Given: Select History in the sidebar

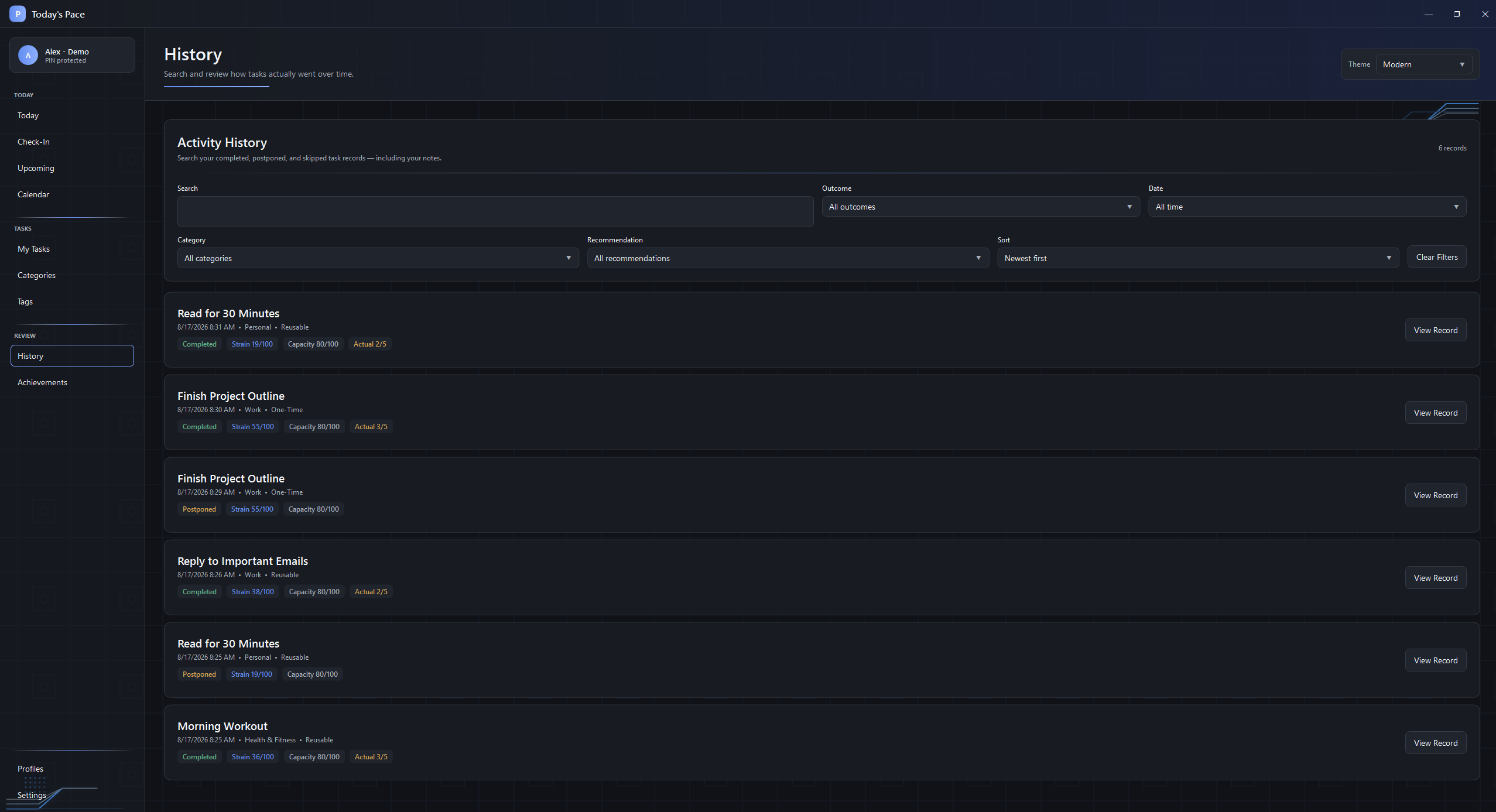Looking at the screenshot, I should click(72, 356).
